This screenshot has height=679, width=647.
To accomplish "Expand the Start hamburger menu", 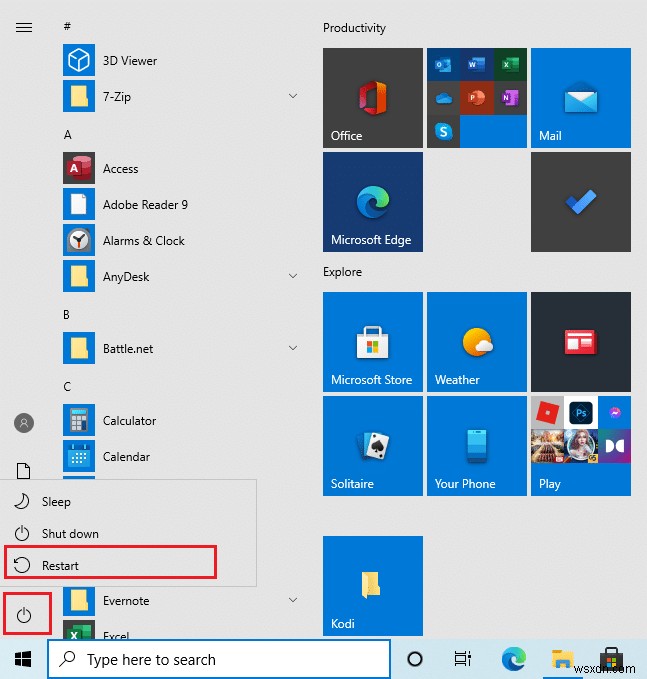I will pyautogui.click(x=24, y=28).
